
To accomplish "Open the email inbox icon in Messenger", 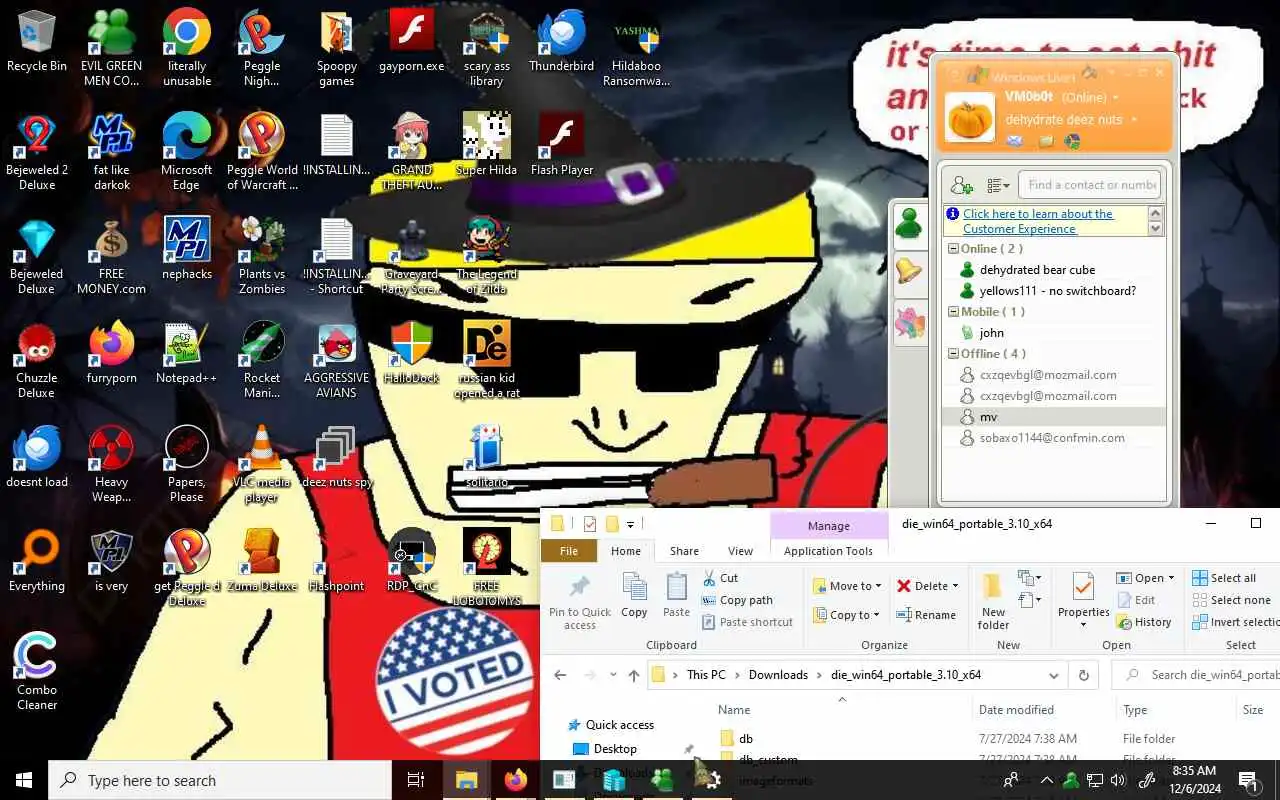I will (1015, 142).
